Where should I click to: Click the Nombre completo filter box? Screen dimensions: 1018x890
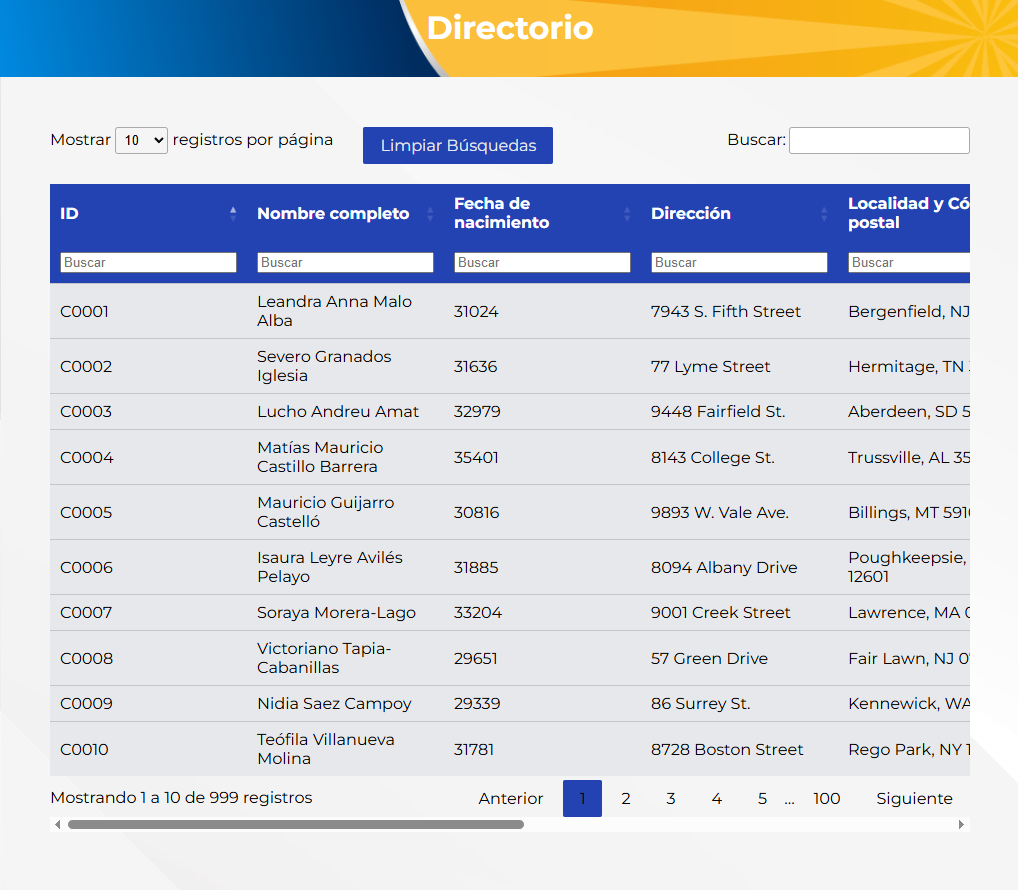point(345,262)
